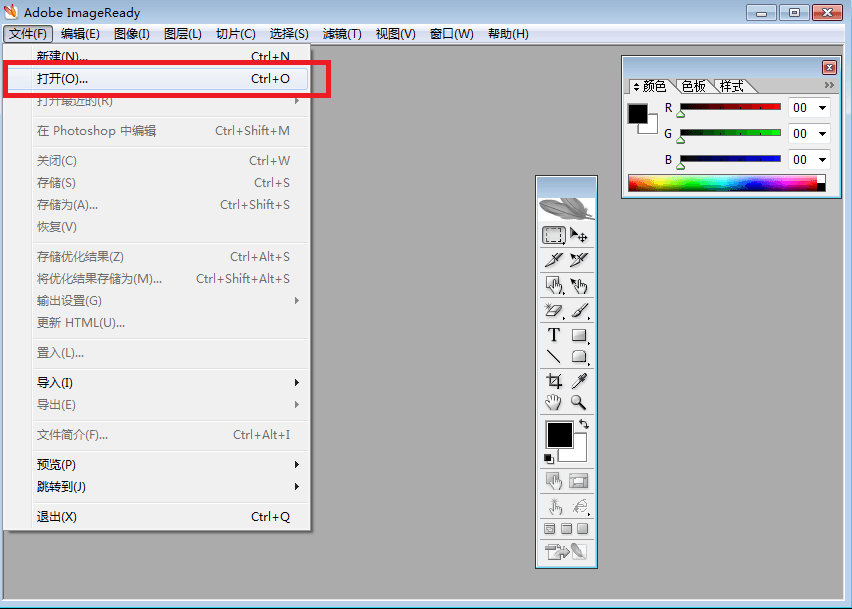Click the R red color slider
This screenshot has width=852, height=609.
pos(730,107)
